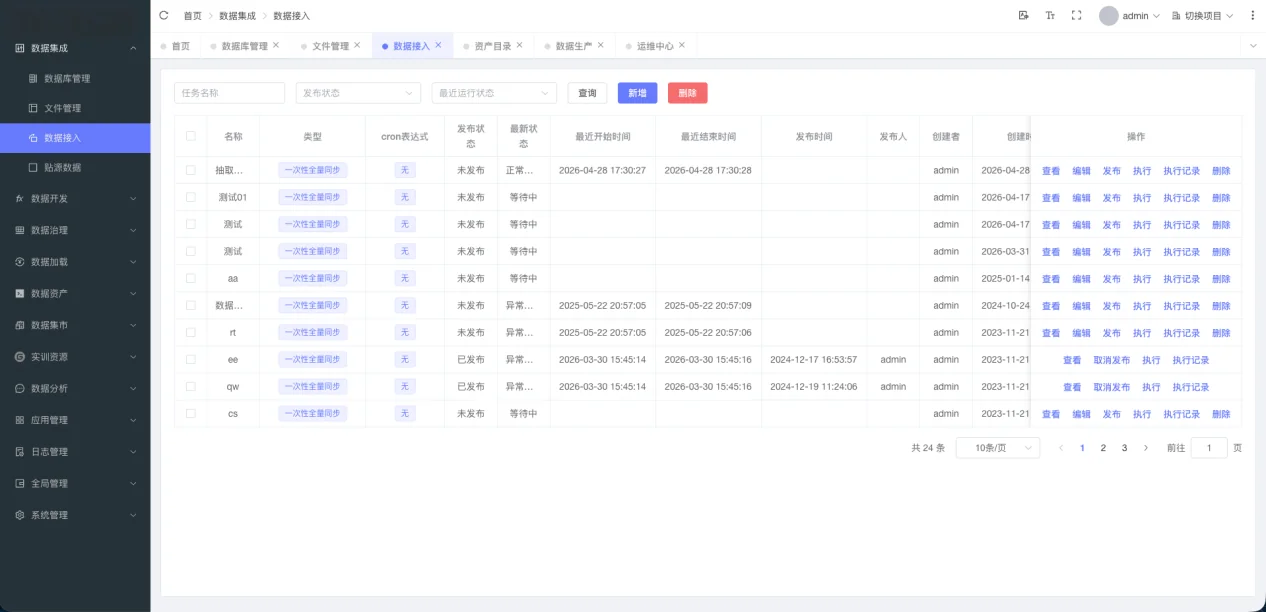
Task: Click 文件管理 sidebar icon
Action: click(33, 108)
